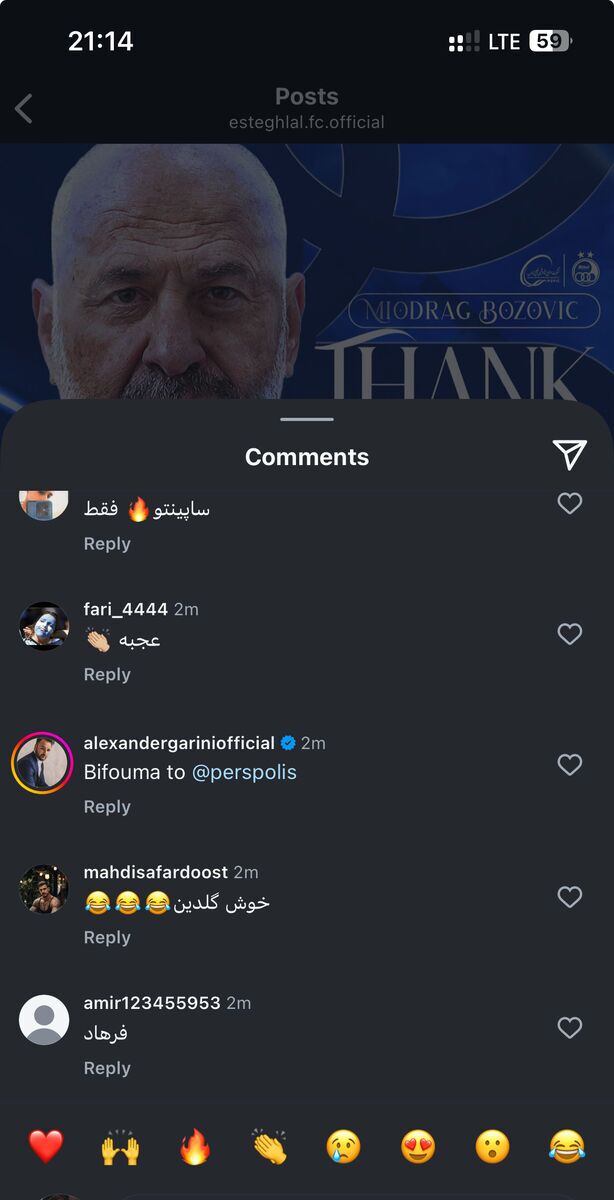Tap the red heart quick reaction emoji
The image size is (614, 1200).
45,1146
